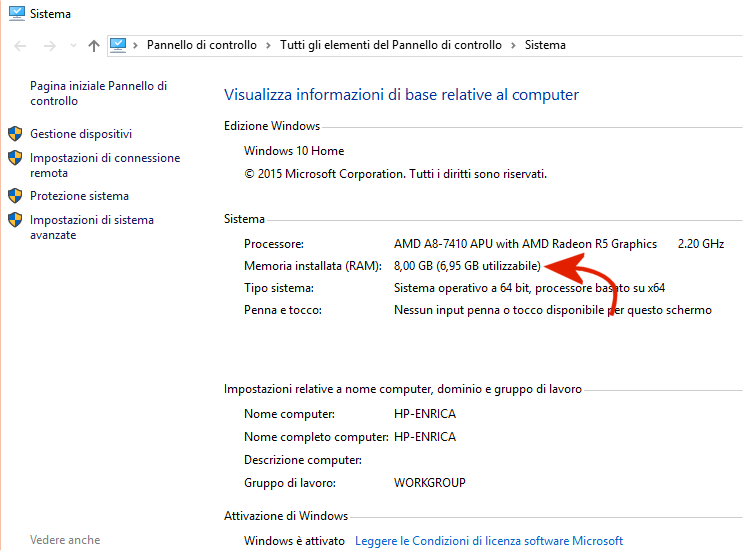Navigate to Pannello di controllo breadcrumb

coord(201,45)
